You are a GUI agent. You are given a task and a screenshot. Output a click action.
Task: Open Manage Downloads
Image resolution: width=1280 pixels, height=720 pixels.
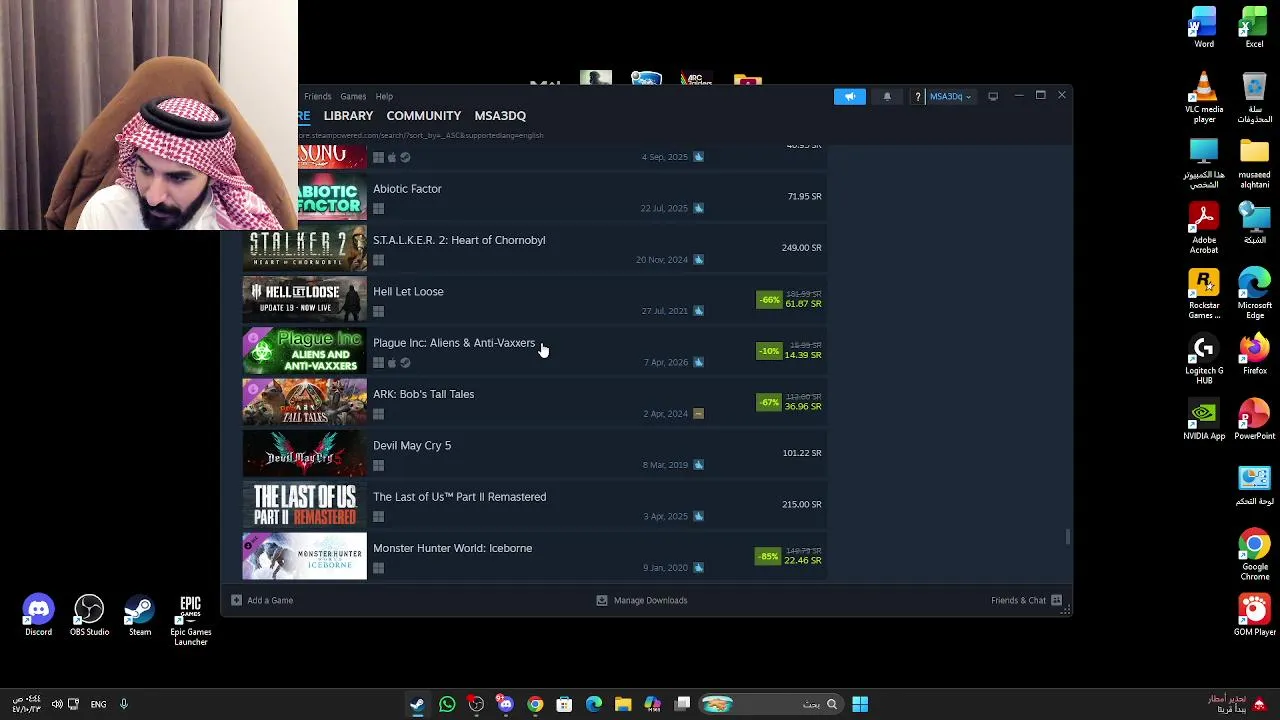pos(642,600)
